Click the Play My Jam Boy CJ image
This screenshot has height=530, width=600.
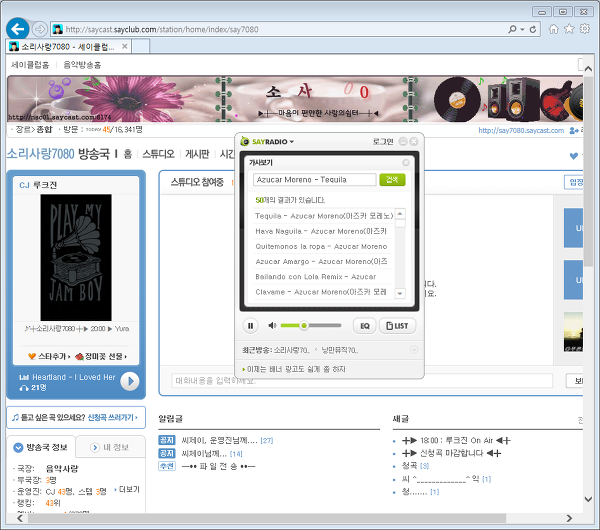tap(76, 257)
